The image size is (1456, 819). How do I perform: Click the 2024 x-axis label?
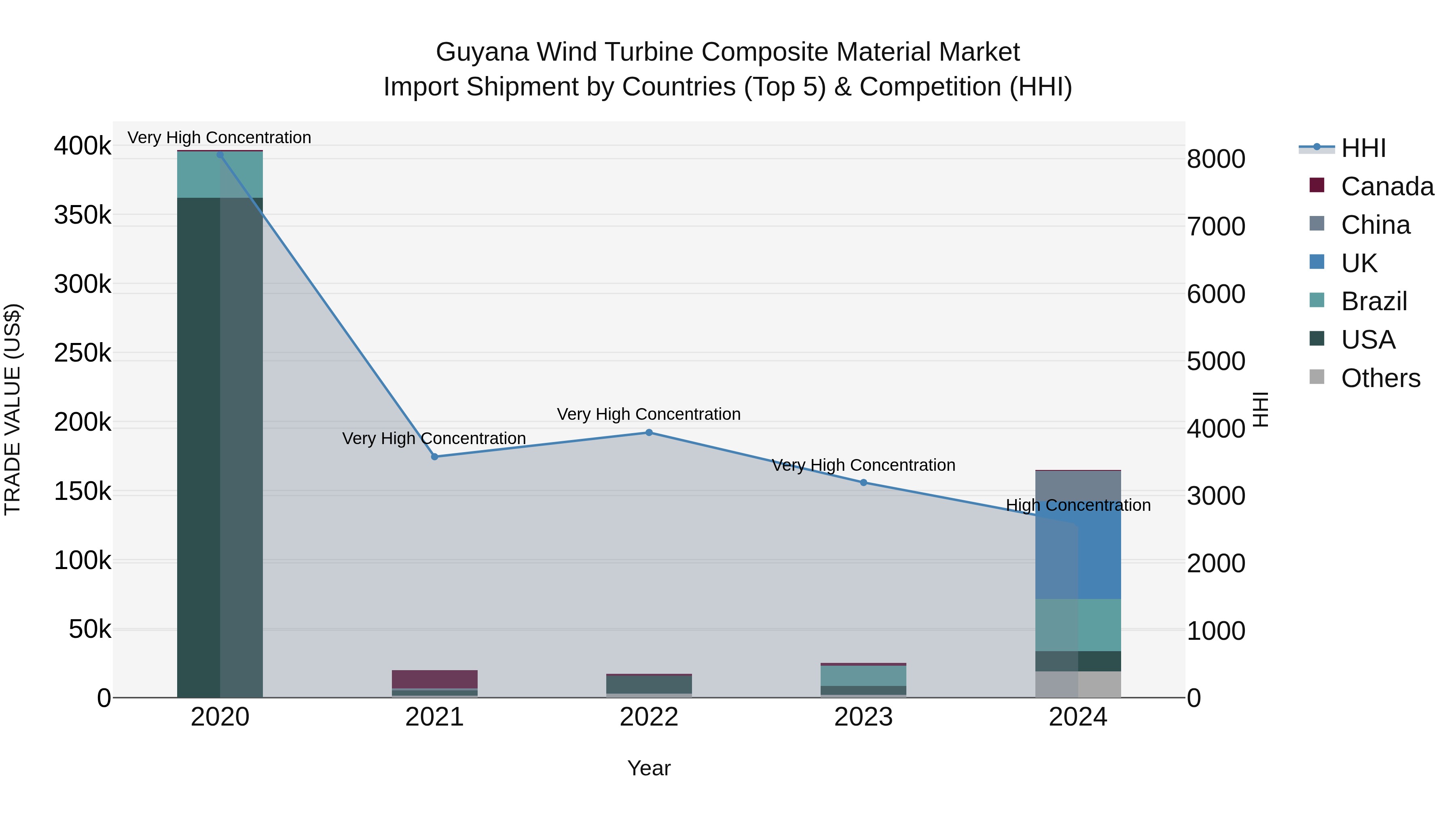click(x=1078, y=717)
